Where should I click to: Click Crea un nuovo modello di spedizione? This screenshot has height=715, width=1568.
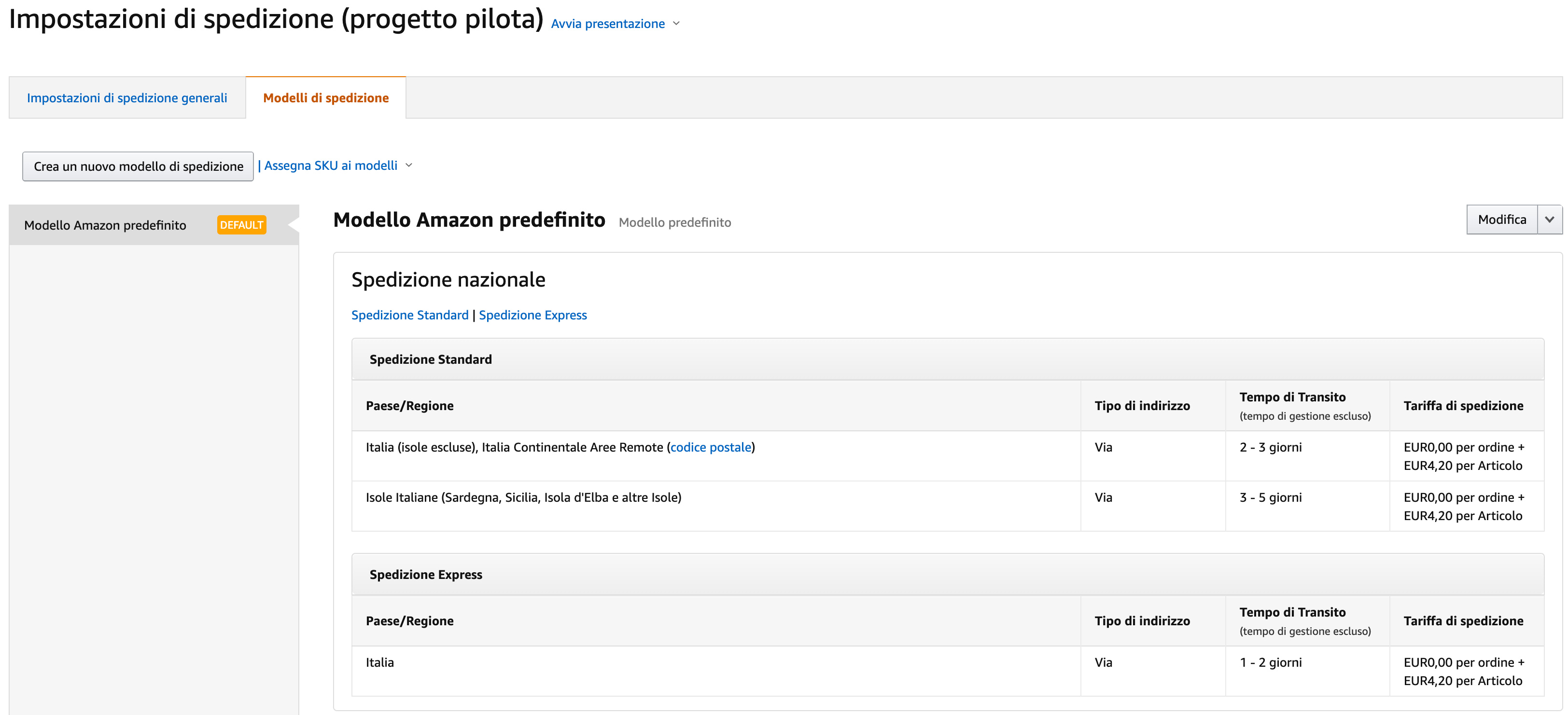click(x=138, y=166)
